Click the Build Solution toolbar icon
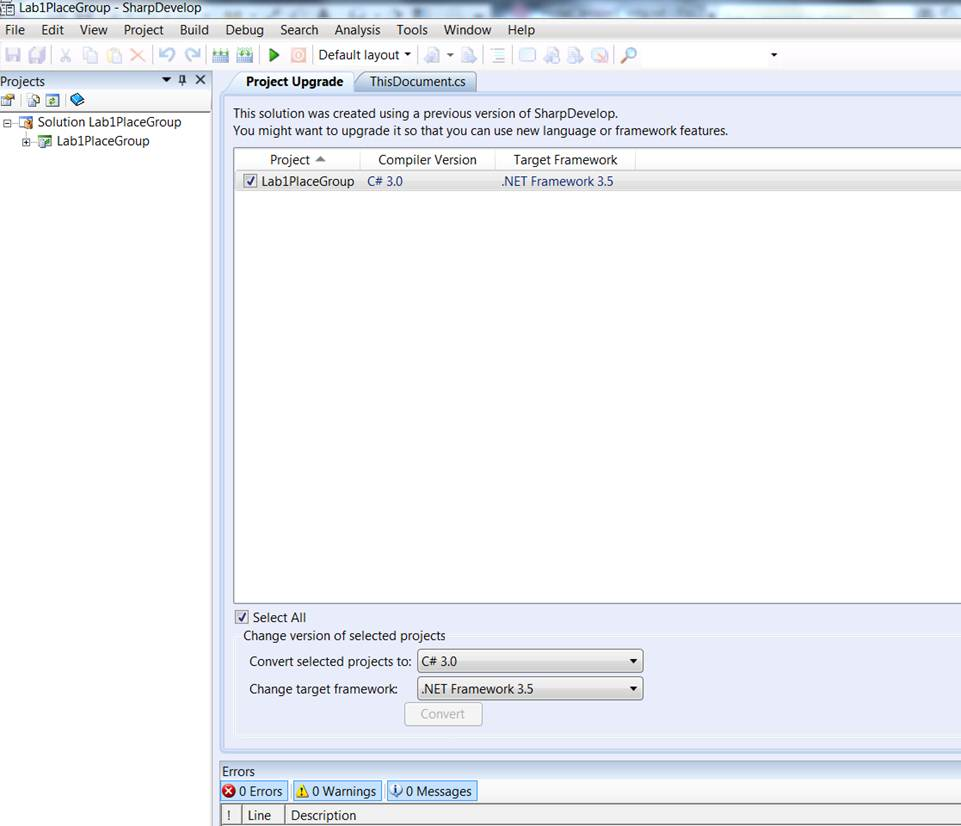961x826 pixels. (x=221, y=55)
